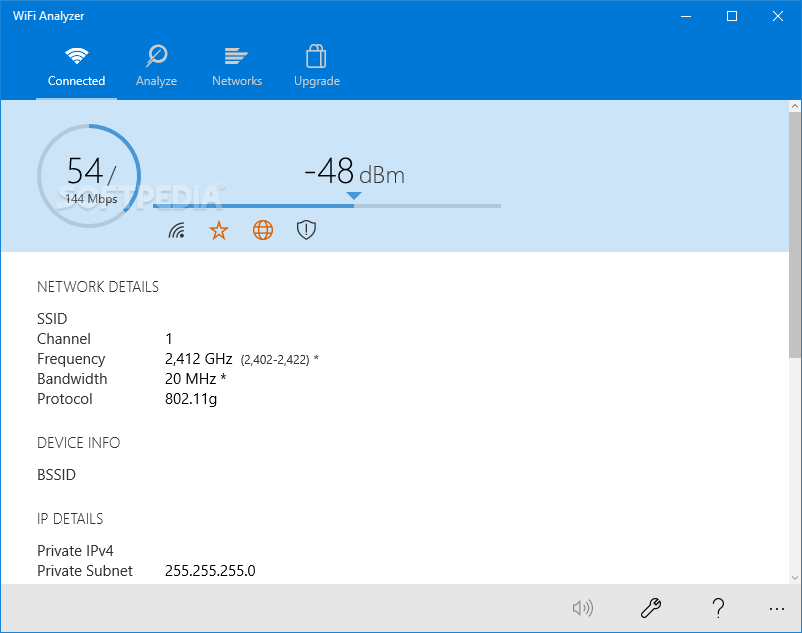This screenshot has height=633, width=802.
Task: Switch to the Analyze tab
Action: (x=157, y=67)
